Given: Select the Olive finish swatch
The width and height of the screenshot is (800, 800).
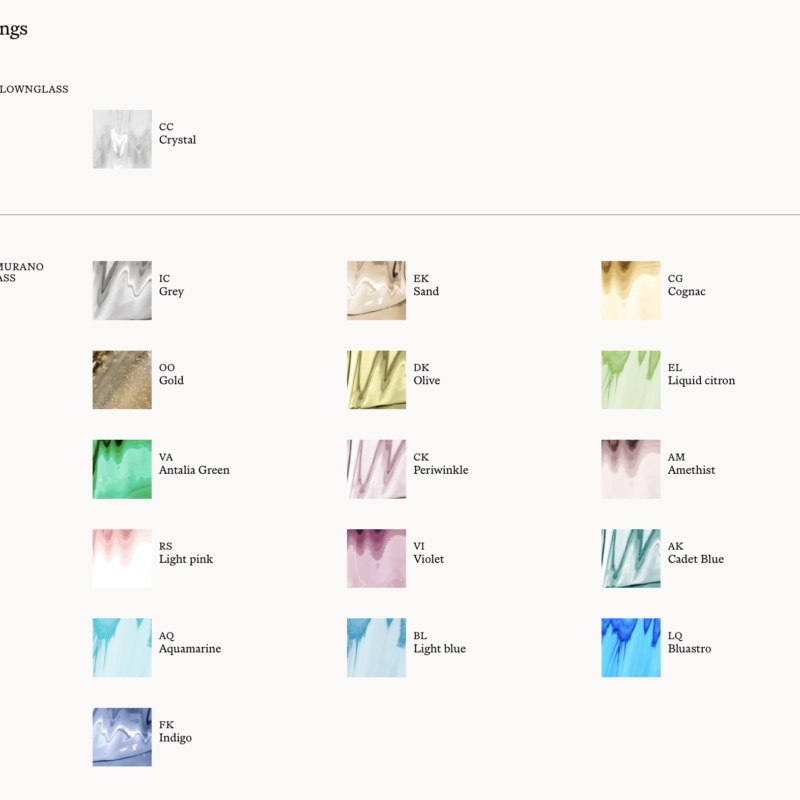Looking at the screenshot, I should coord(377,380).
